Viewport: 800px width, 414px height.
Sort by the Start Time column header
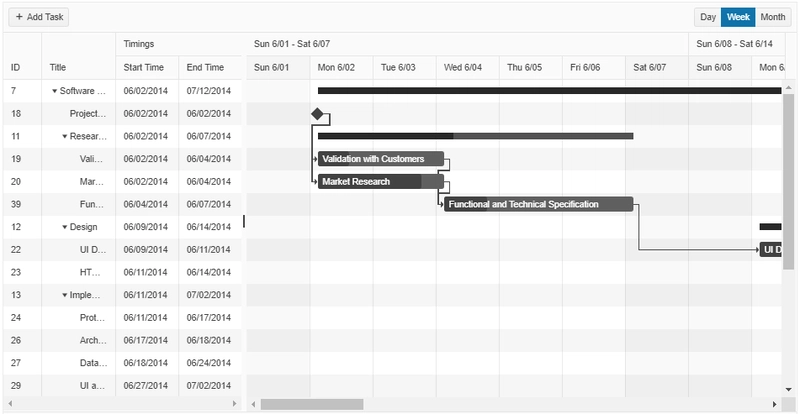coord(147,67)
